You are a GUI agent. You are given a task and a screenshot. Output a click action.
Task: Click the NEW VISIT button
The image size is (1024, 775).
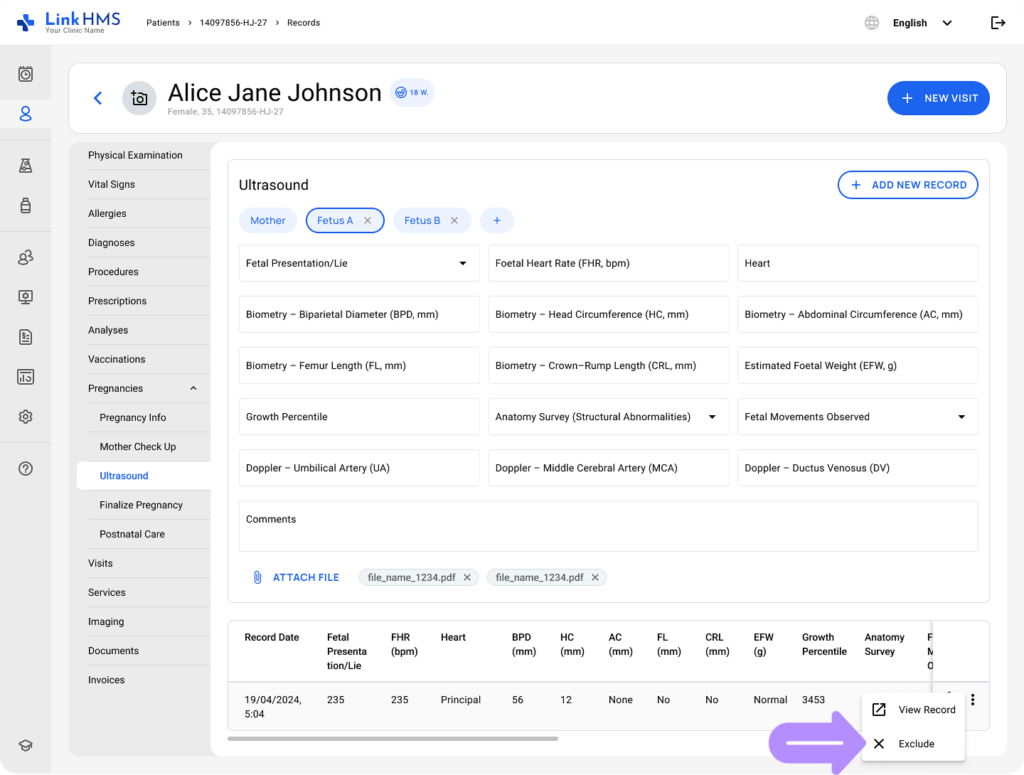point(938,98)
